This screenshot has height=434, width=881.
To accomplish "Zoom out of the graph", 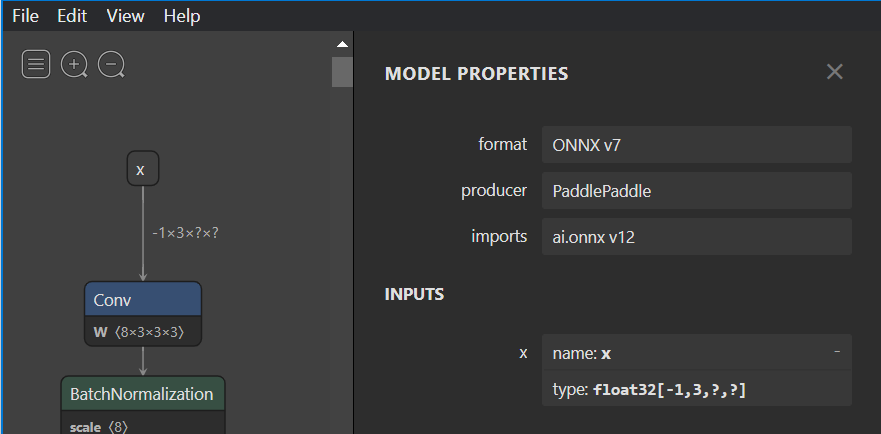I will pos(111,65).
